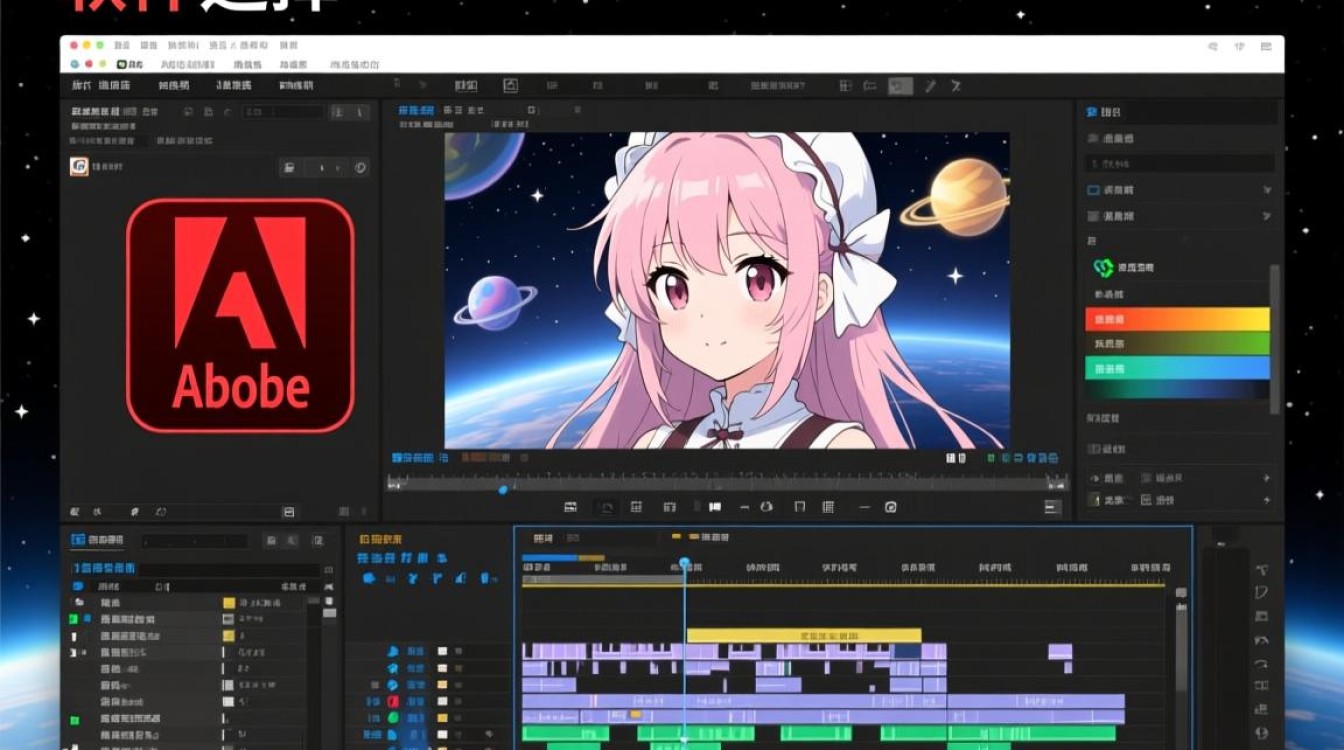The width and height of the screenshot is (1344, 750).
Task: Expand the arrow beside the blue monitor icon row
Action: 1267,190
